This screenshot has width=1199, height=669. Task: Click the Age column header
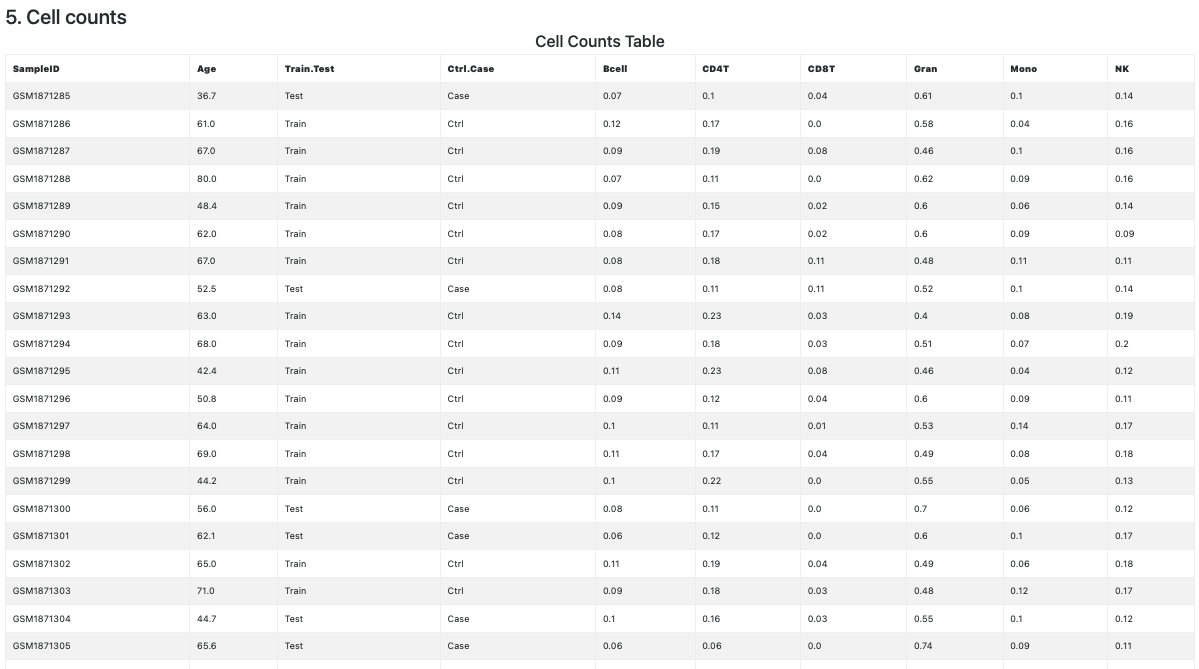point(206,69)
